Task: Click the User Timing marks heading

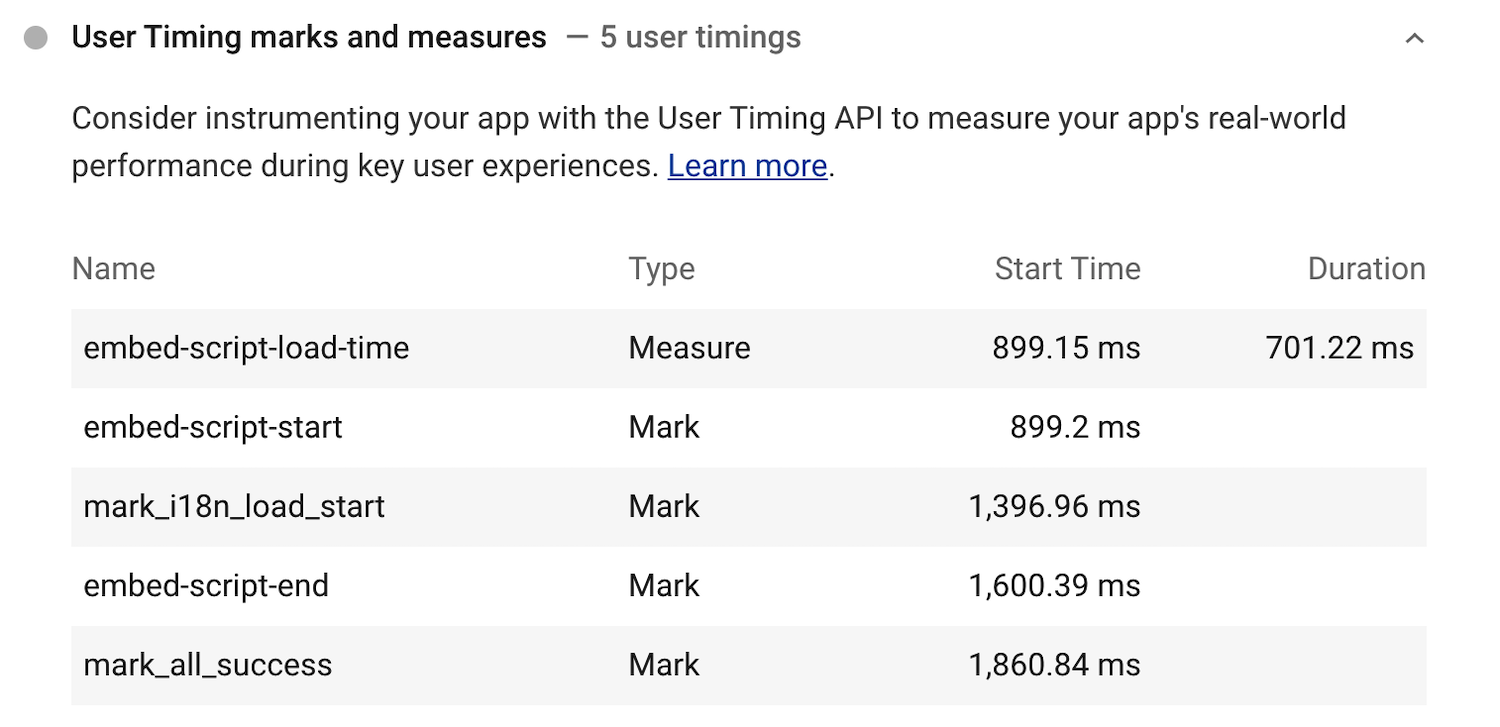Action: [x=307, y=36]
